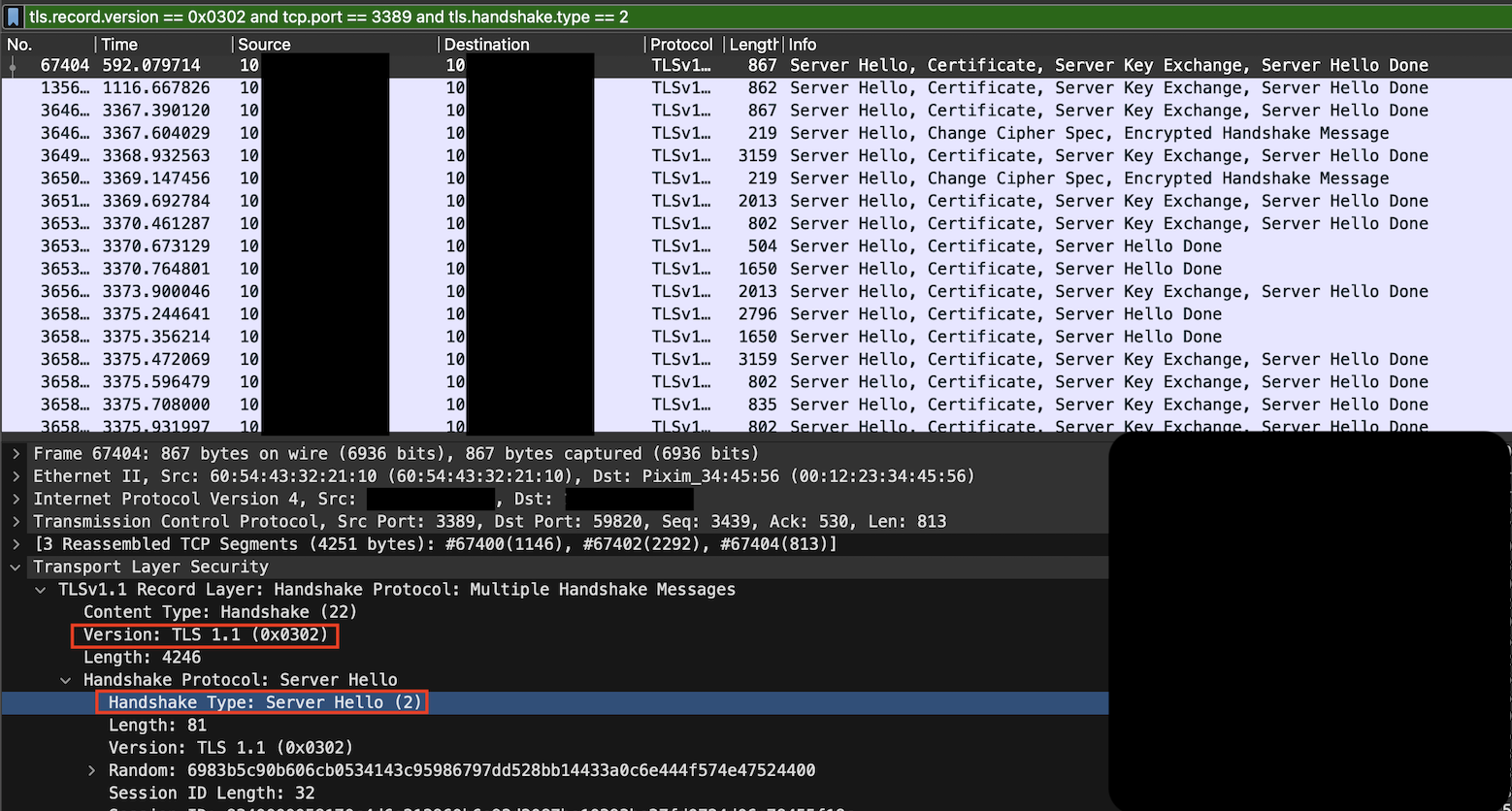Select Handshake Type: Server Hello (2) row
The image size is (1512, 811).
click(555, 702)
